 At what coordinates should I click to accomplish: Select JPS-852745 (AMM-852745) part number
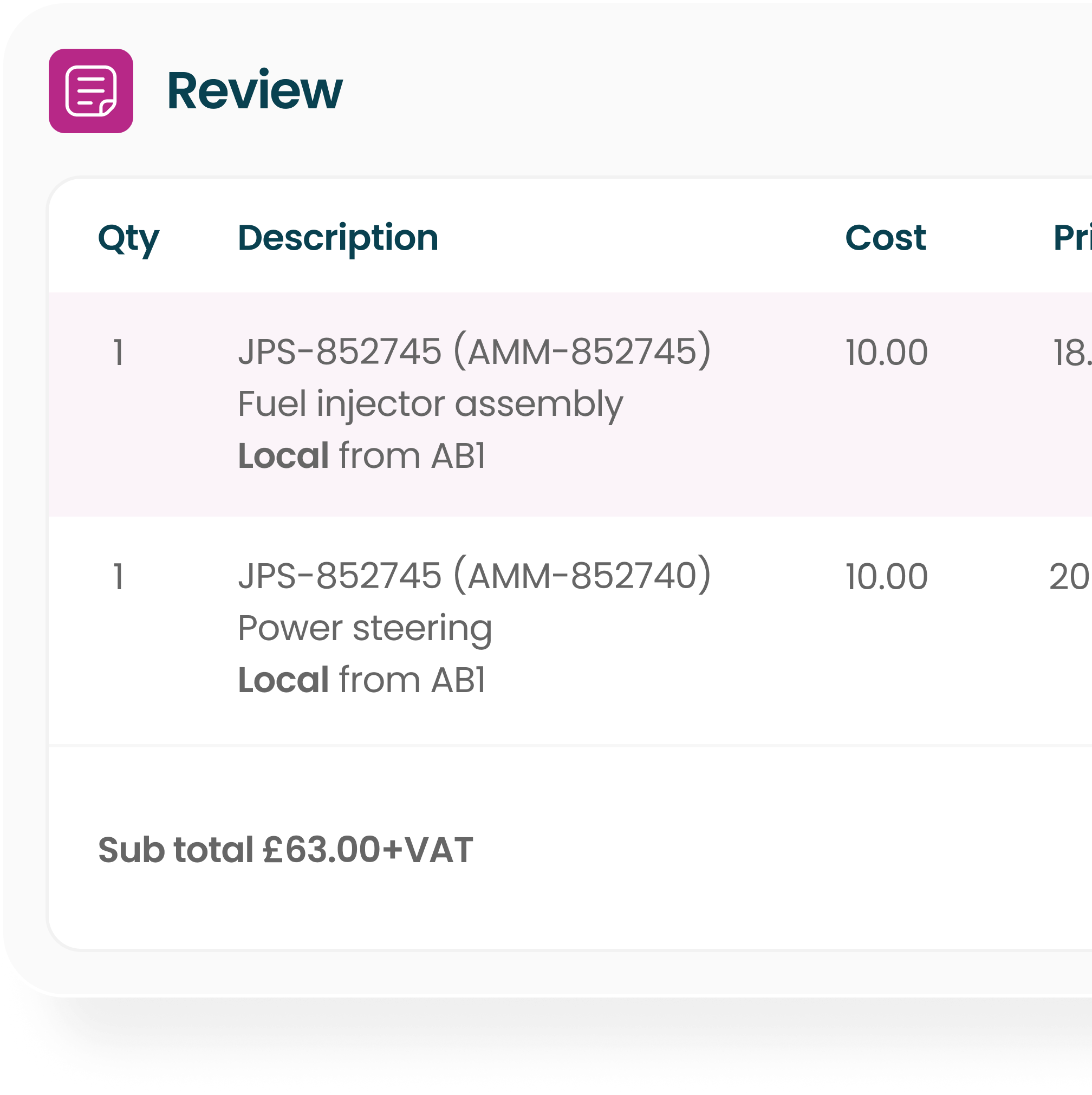474,351
